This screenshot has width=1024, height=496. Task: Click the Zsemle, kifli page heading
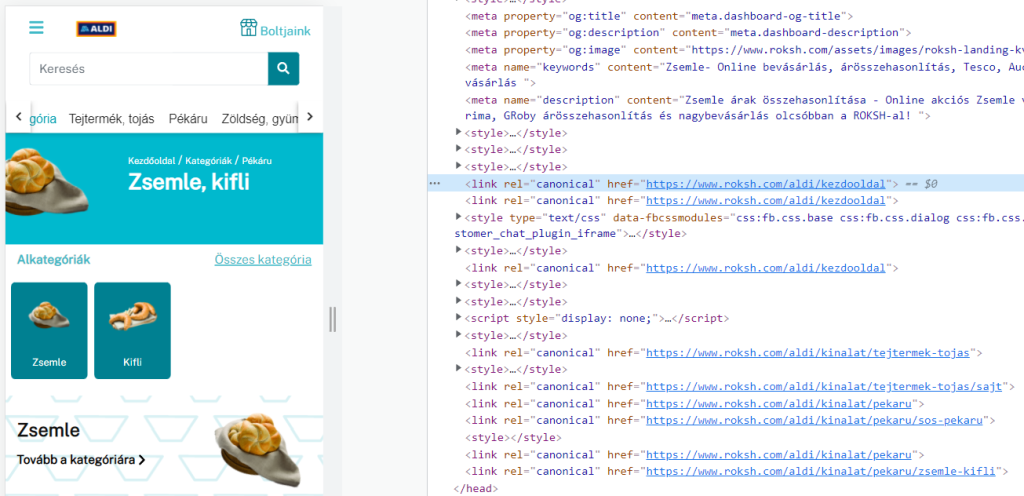tap(189, 183)
